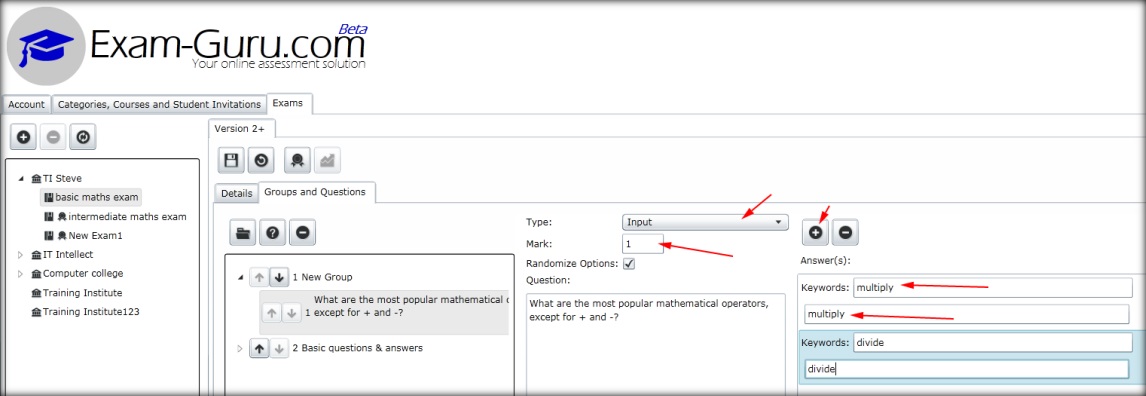Screen dimensions: 1146x396
Task: Save the exam with the floppy disk icon
Action: (x=230, y=160)
